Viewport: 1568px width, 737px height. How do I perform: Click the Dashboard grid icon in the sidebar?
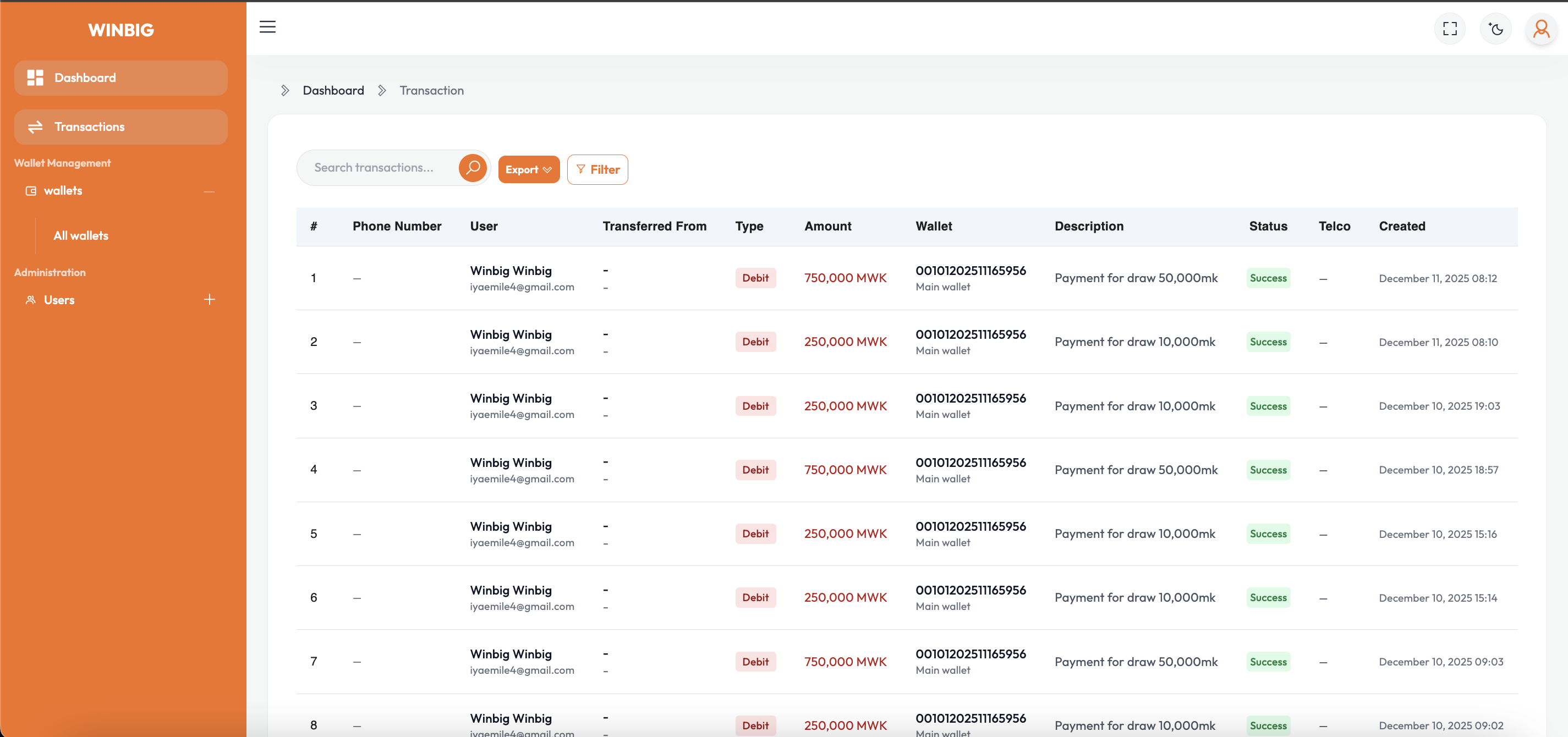[35, 78]
